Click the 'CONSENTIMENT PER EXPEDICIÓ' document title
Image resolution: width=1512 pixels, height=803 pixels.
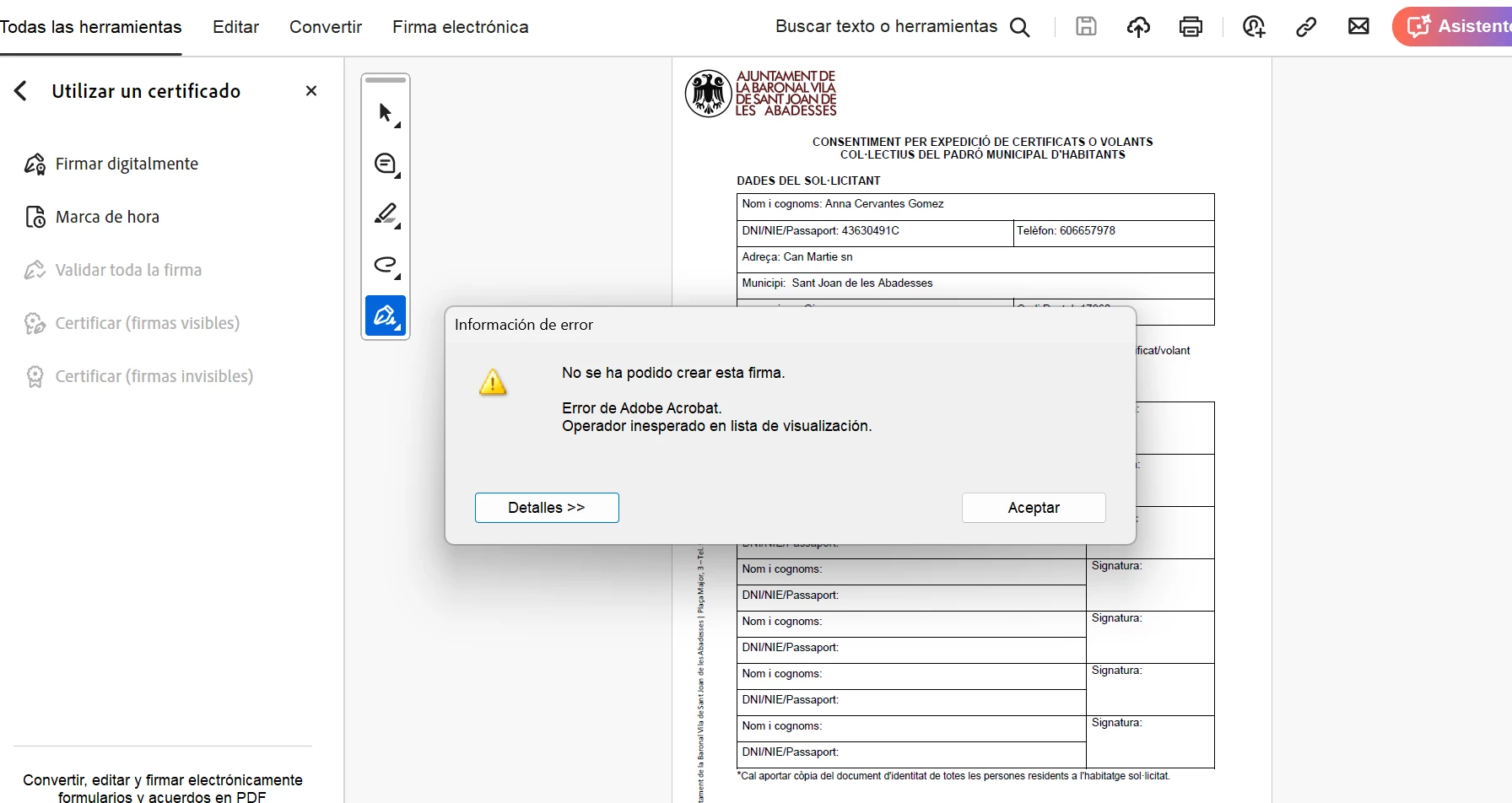tap(983, 148)
